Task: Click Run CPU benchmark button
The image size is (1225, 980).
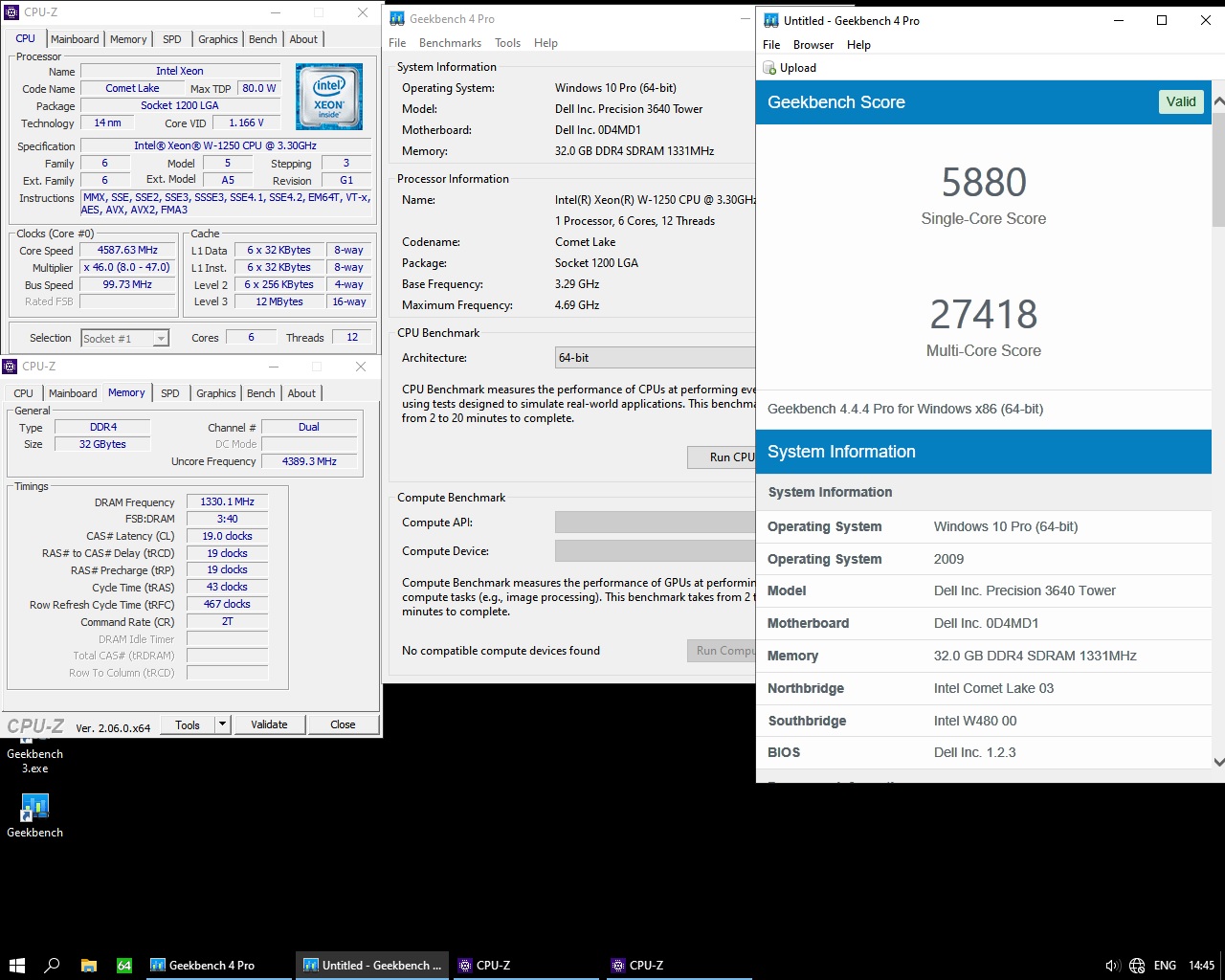Action: coord(722,457)
